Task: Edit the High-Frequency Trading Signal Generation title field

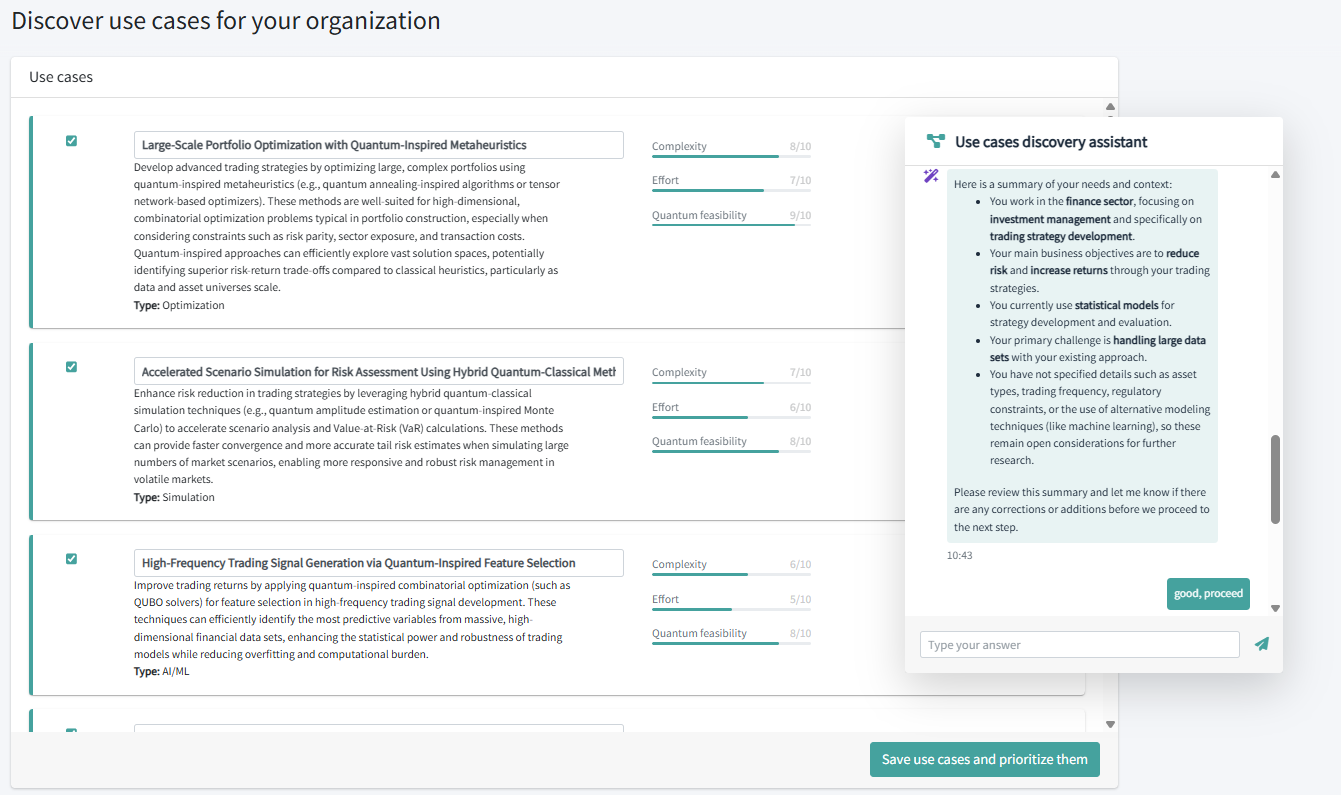Action: (x=378, y=563)
